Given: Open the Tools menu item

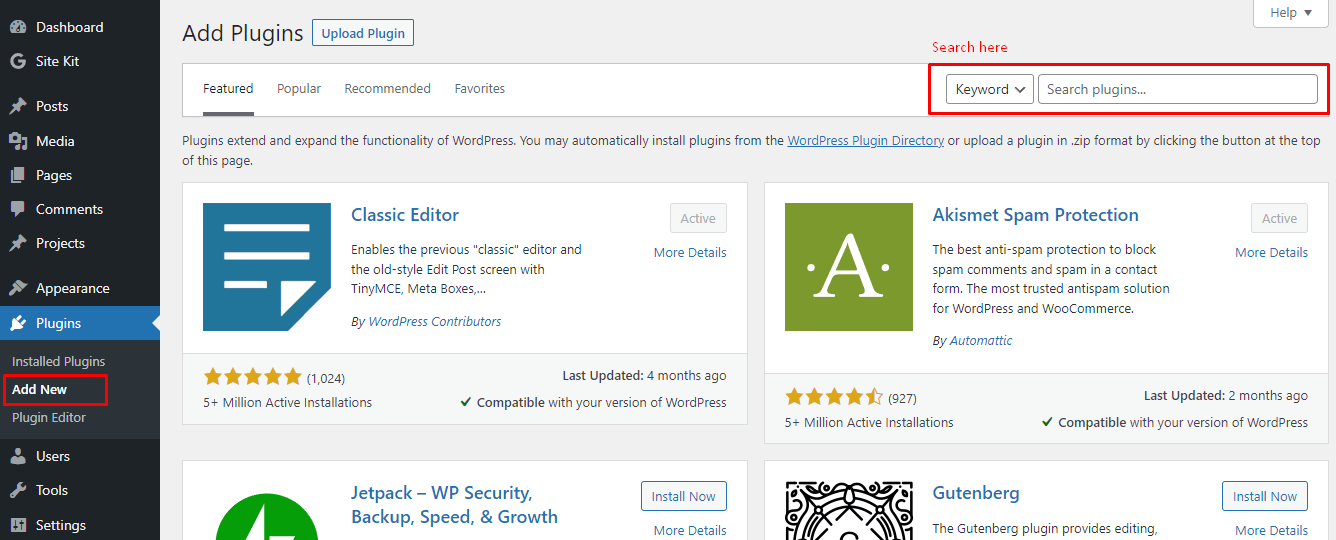Looking at the screenshot, I should pos(80,490).
